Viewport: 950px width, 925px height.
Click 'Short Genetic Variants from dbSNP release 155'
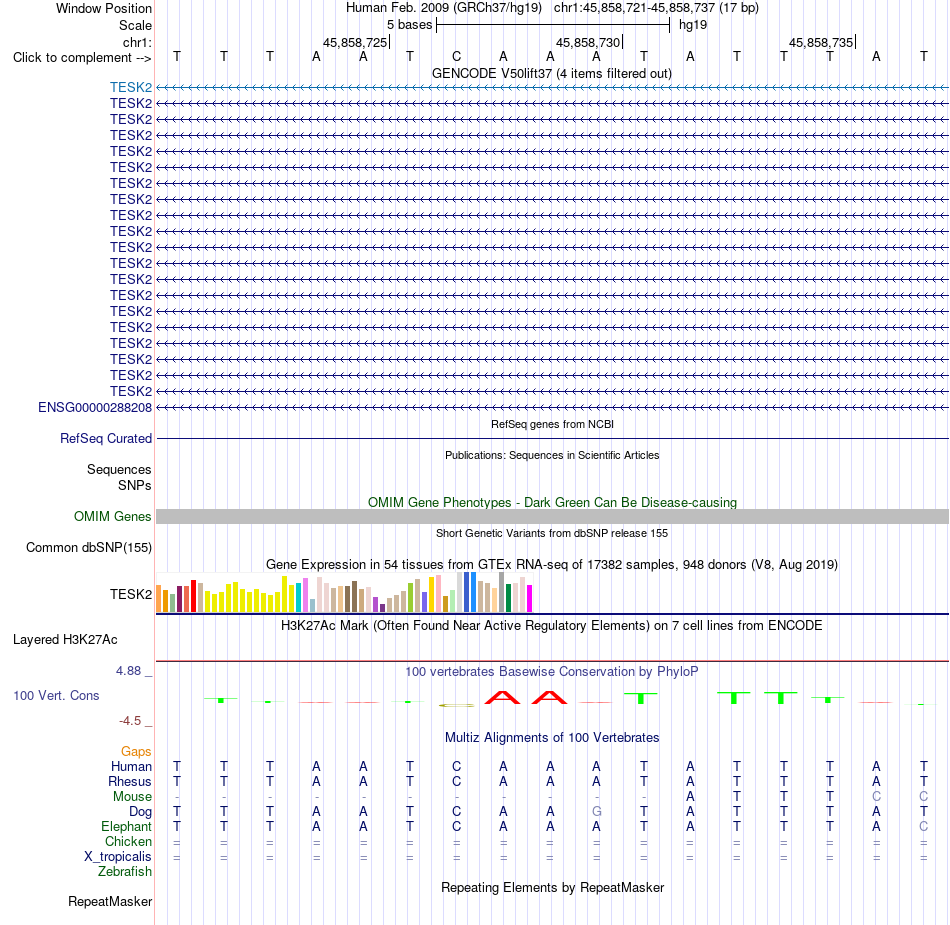[552, 533]
